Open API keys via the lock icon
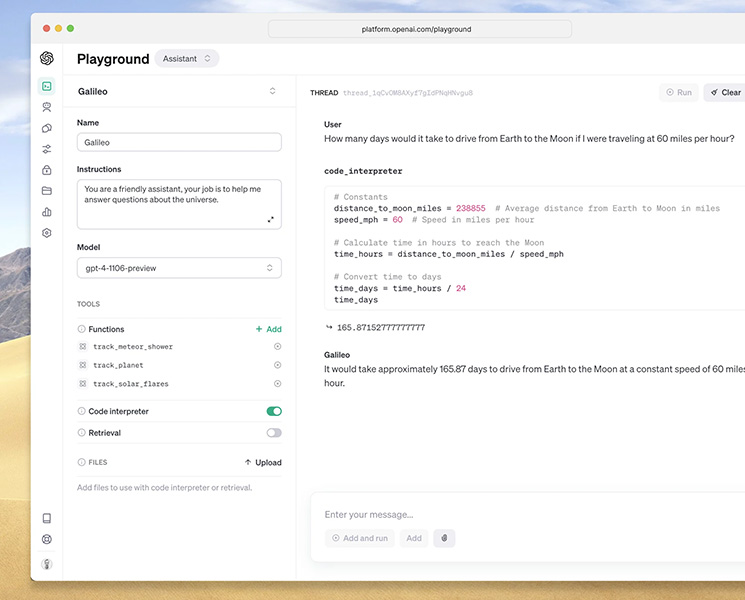Image resolution: width=745 pixels, height=600 pixels. click(x=46, y=170)
